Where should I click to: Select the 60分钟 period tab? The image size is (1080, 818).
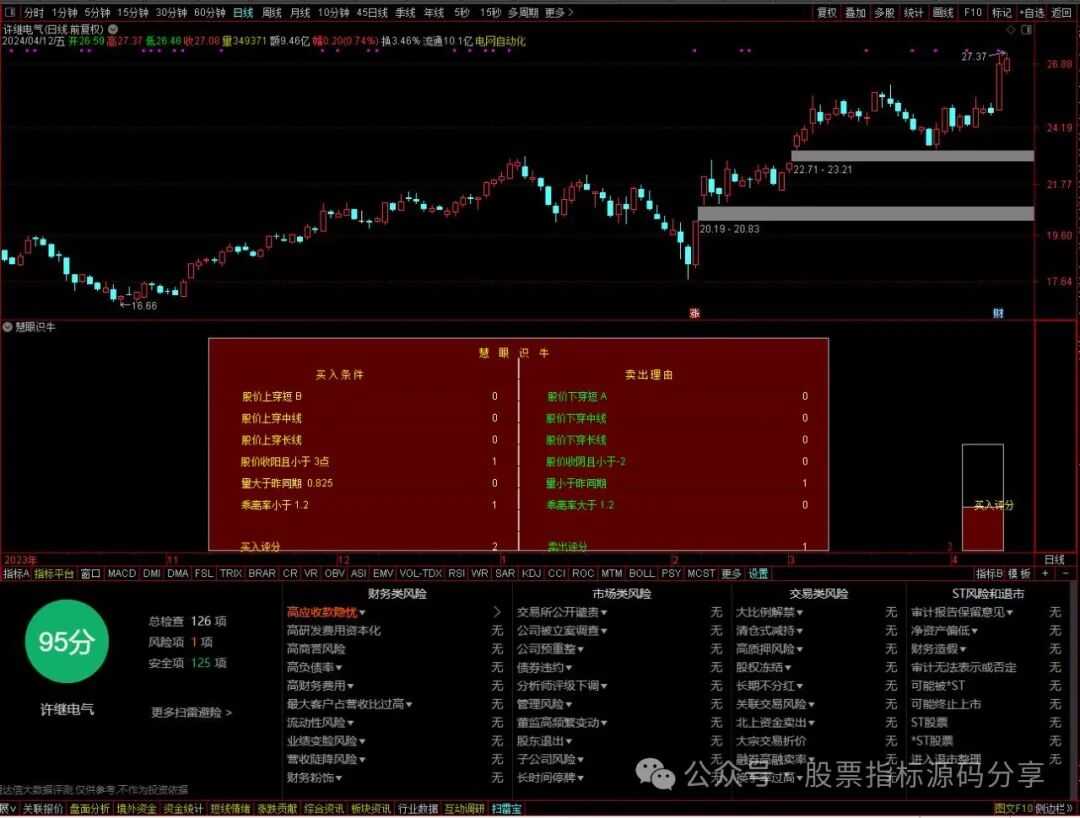(209, 12)
